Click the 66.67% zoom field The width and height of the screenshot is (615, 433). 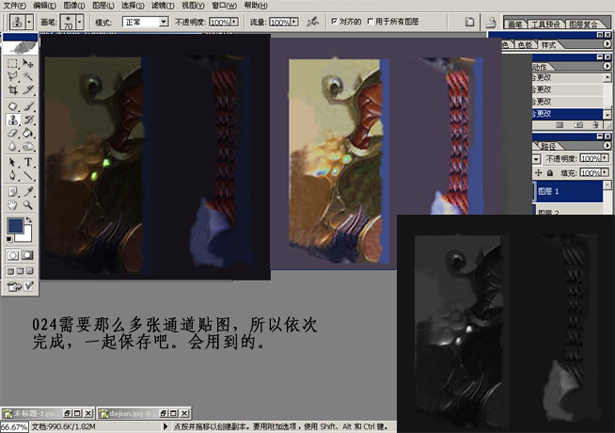(x=15, y=427)
